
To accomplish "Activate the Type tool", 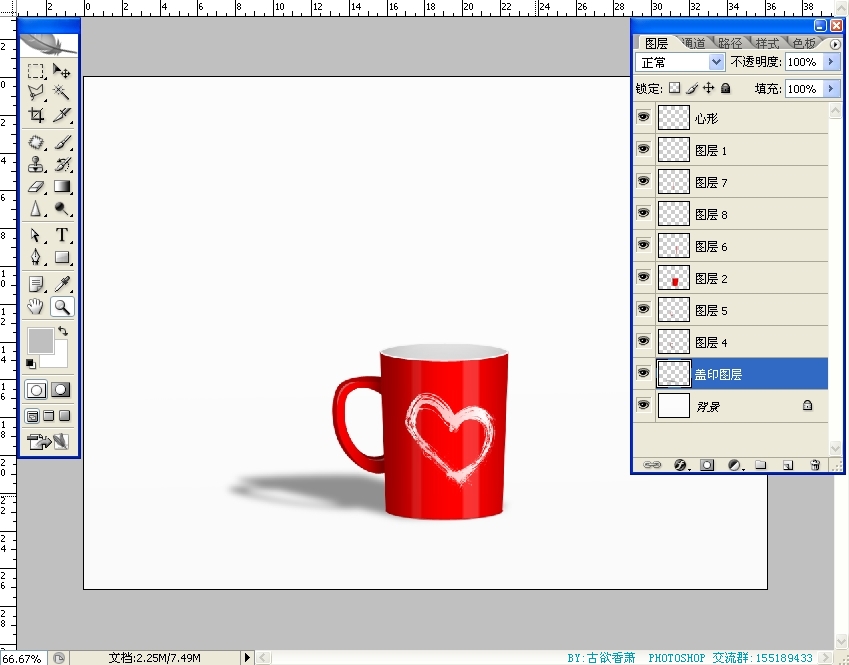I will tap(62, 235).
